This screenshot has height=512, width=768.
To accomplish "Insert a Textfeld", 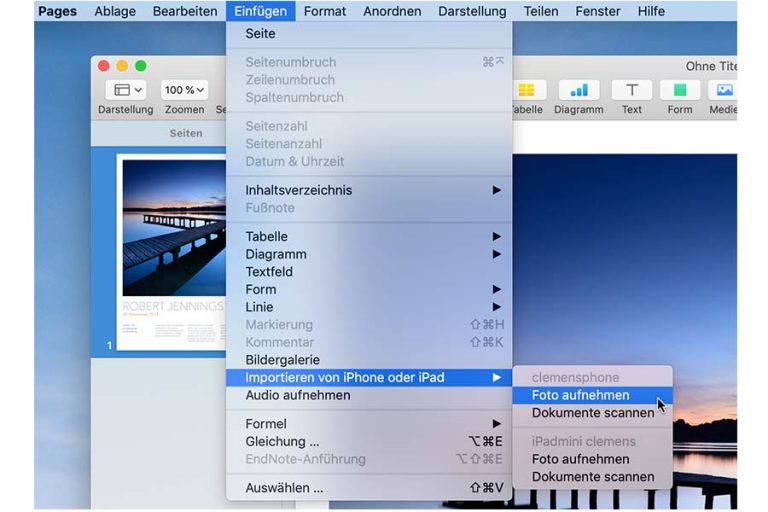I will (369, 272).
